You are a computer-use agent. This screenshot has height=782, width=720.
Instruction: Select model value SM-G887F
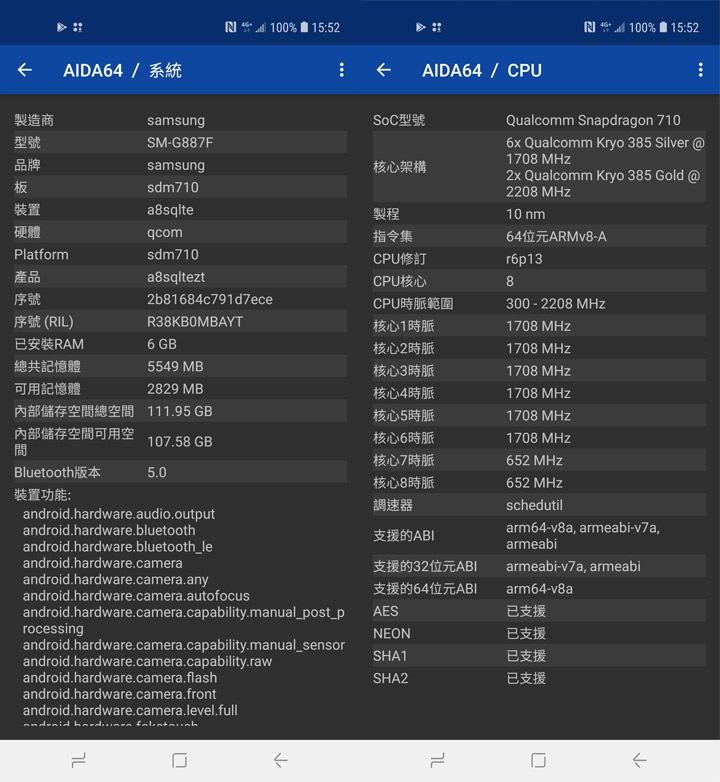180,143
